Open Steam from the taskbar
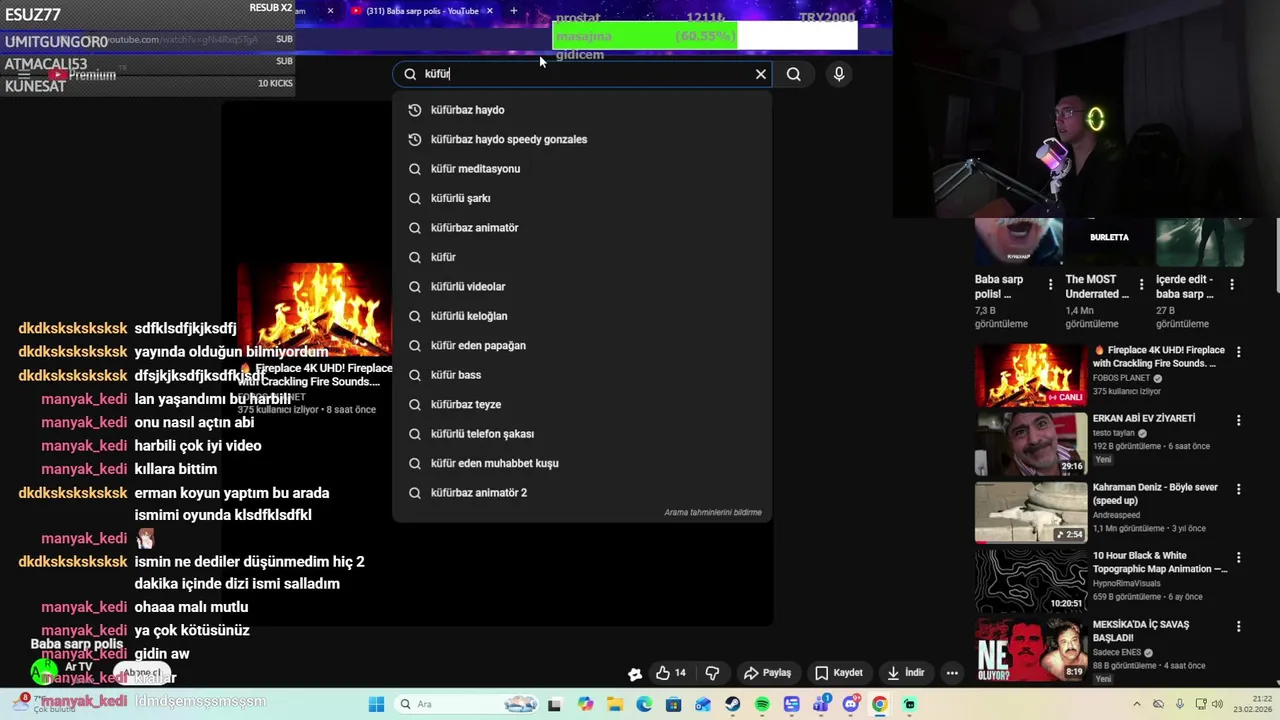 pos(733,704)
